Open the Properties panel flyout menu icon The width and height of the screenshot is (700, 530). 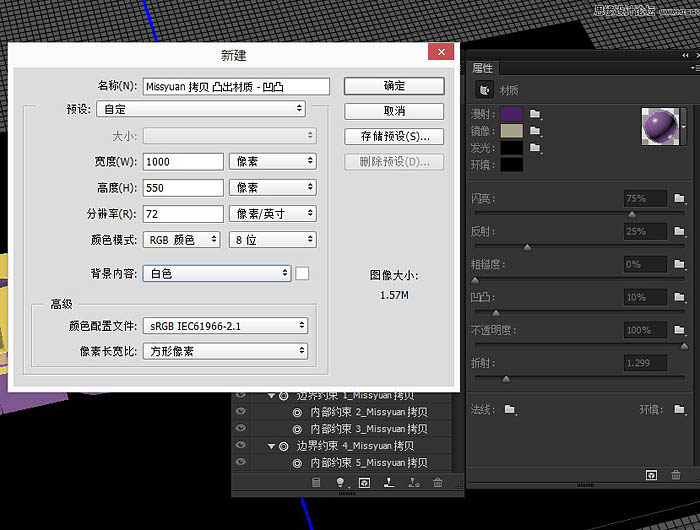click(x=695, y=68)
